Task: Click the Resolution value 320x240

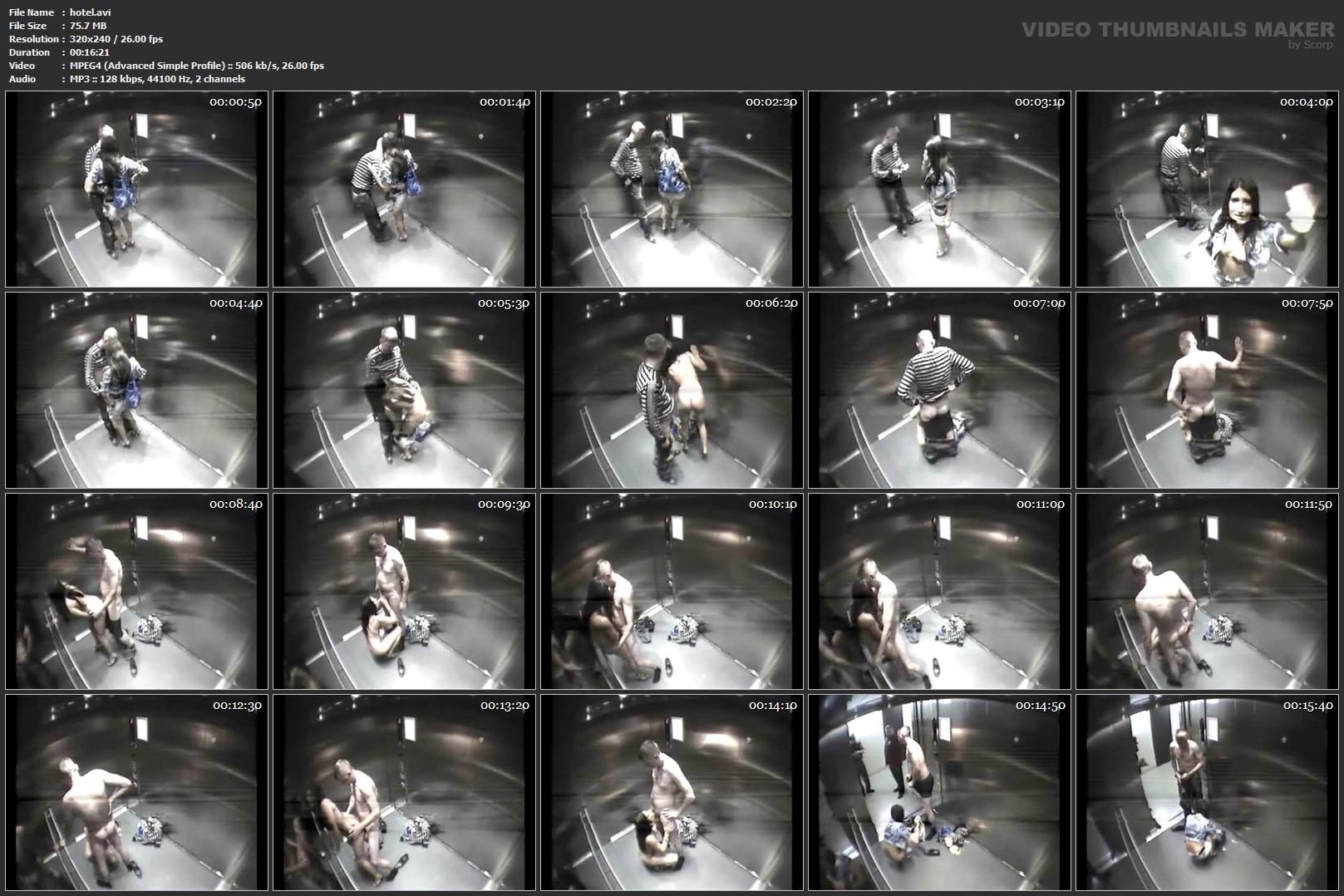Action: tap(116, 39)
